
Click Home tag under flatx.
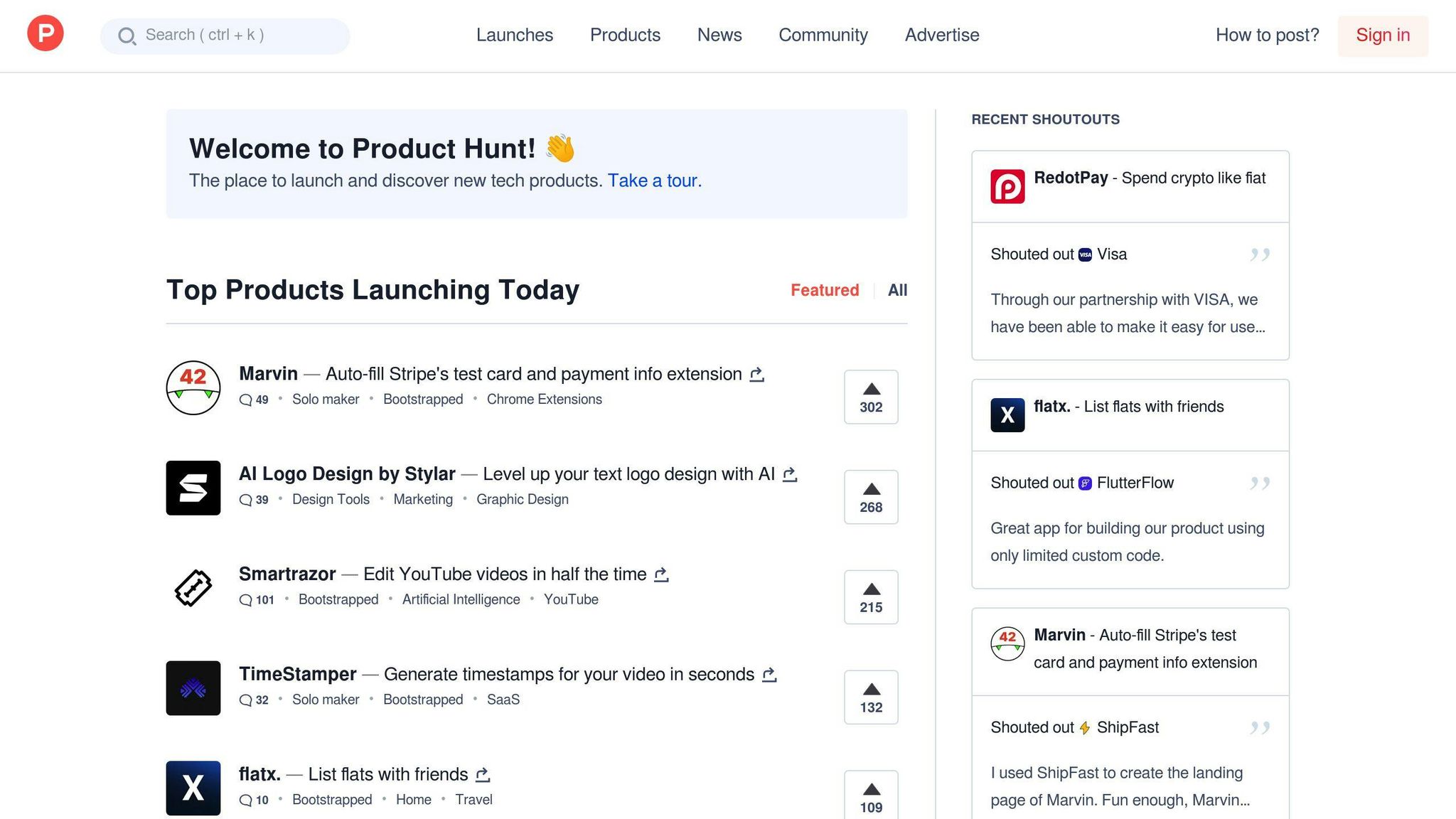coord(414,801)
